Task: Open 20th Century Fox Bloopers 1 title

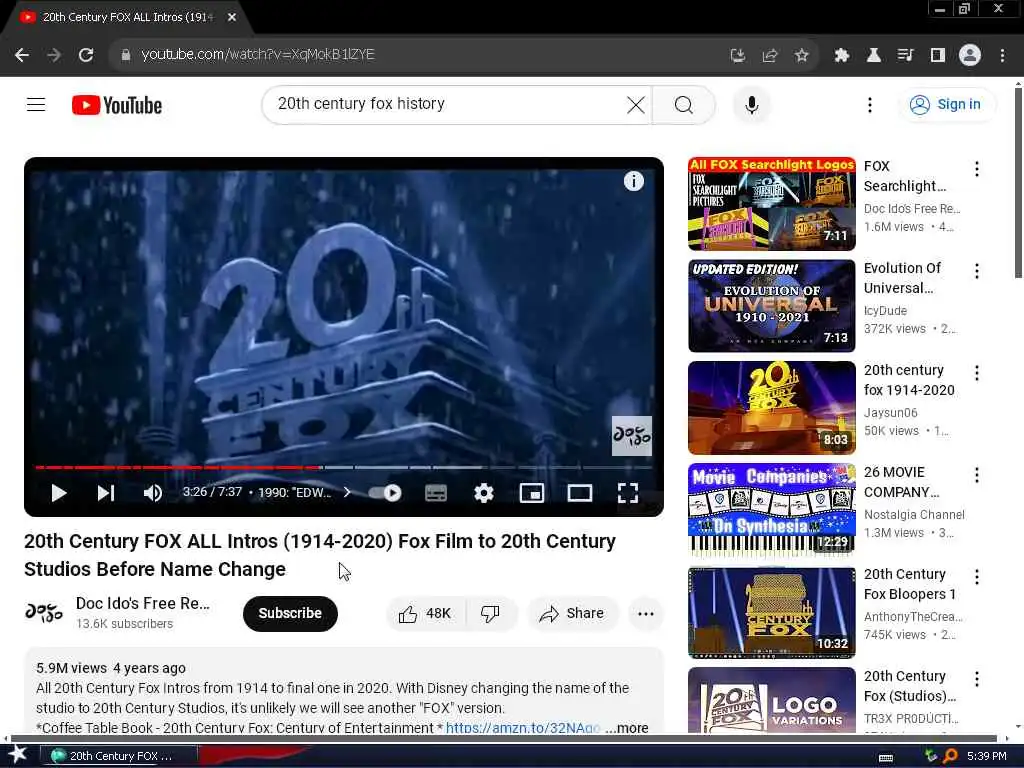Action: (910, 584)
